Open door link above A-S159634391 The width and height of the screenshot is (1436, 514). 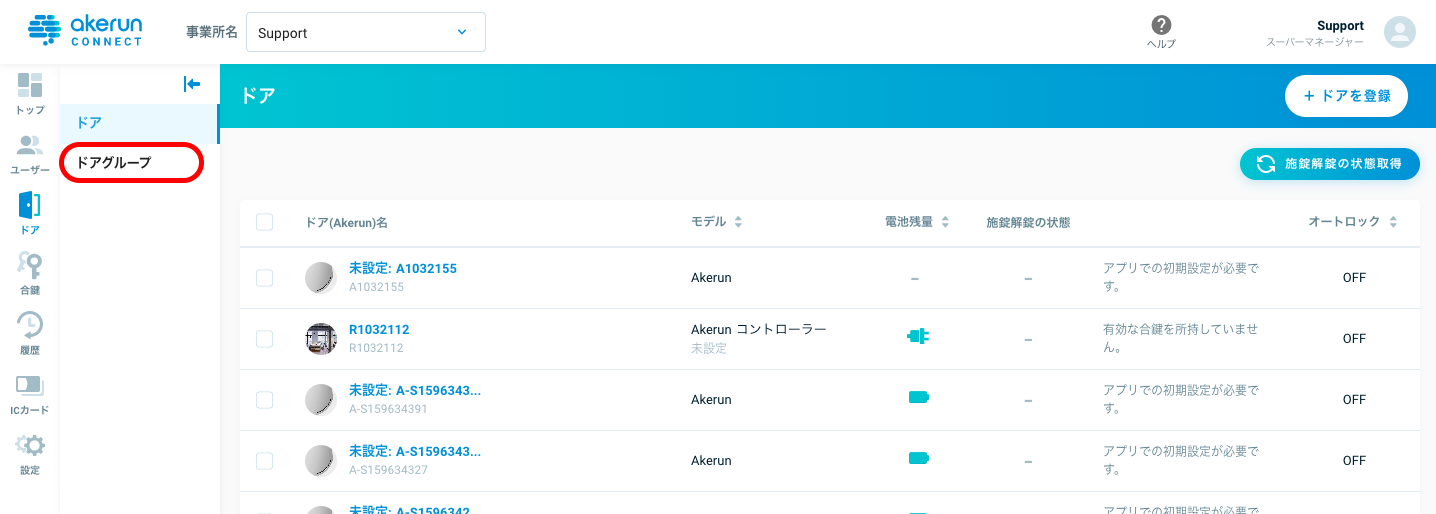[x=414, y=391]
